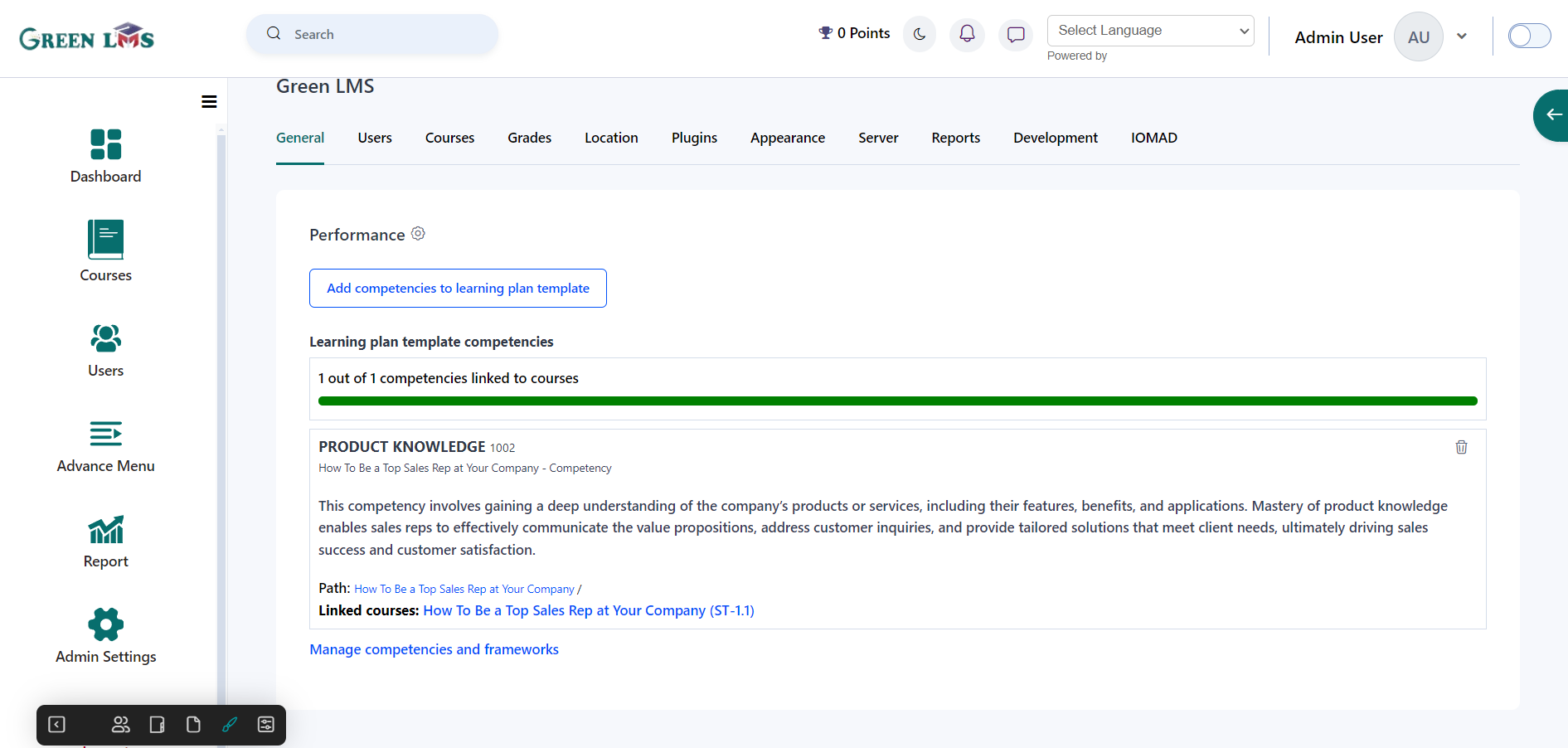
Task: Click the Green LMS logo
Action: pos(87,36)
